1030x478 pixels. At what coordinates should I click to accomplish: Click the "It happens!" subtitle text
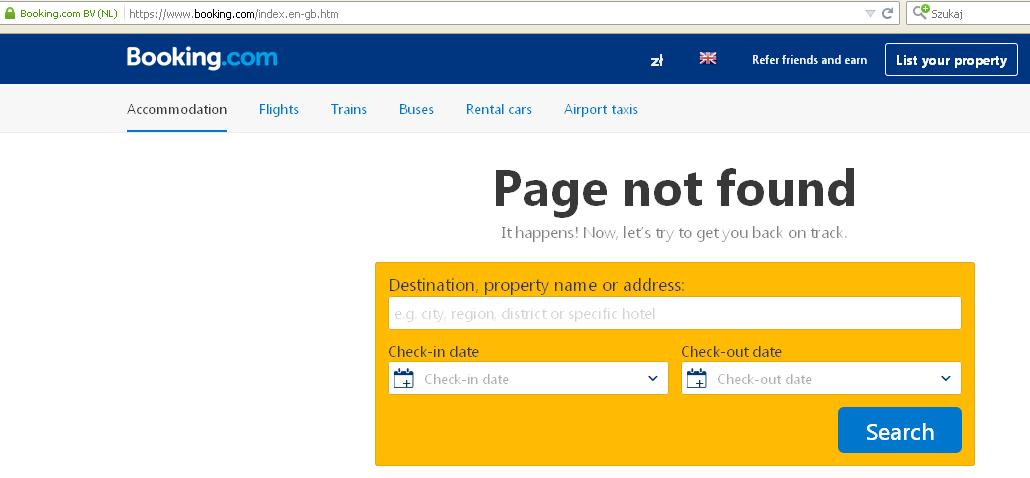(x=674, y=232)
